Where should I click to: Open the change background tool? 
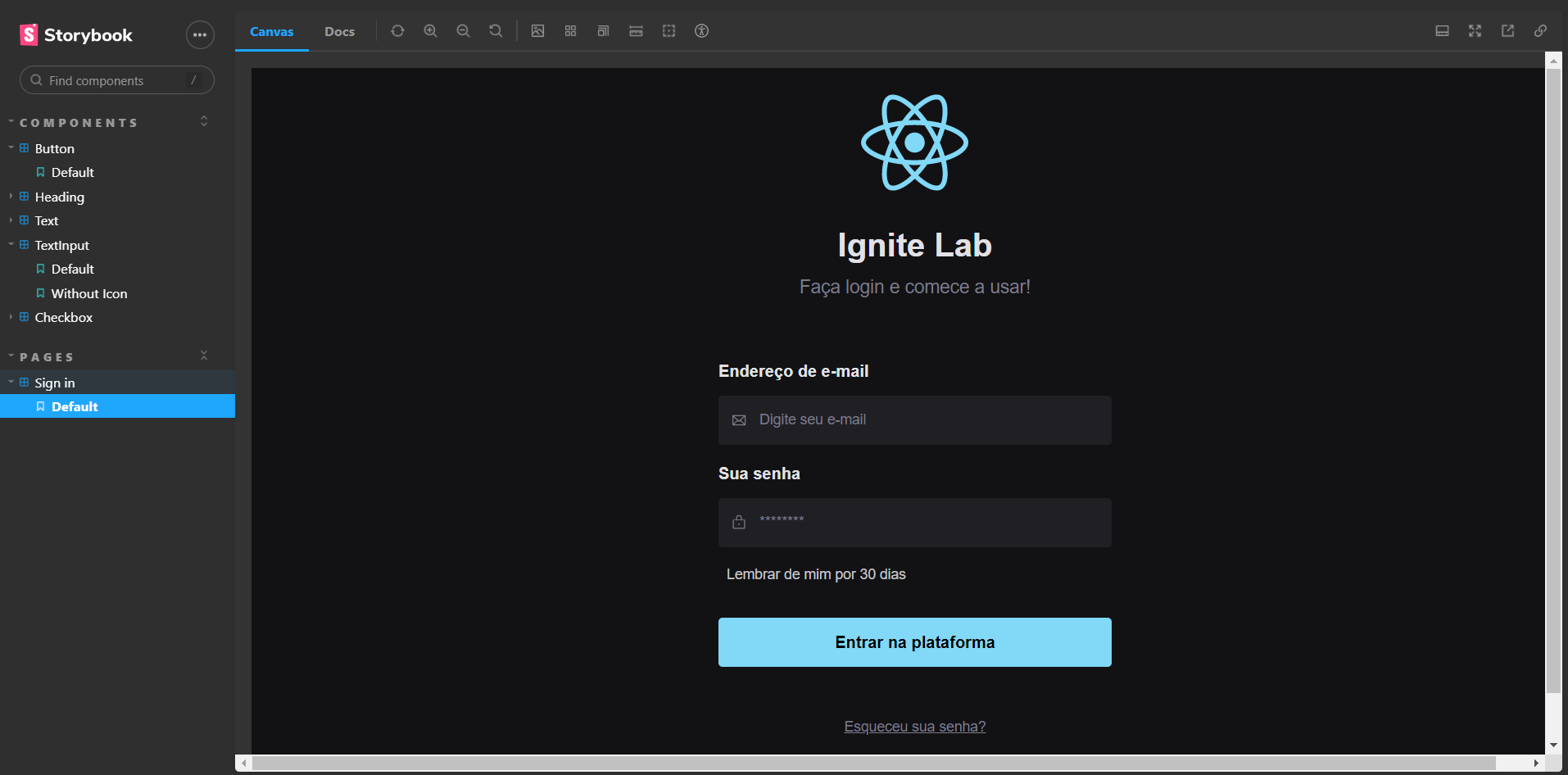coord(538,31)
